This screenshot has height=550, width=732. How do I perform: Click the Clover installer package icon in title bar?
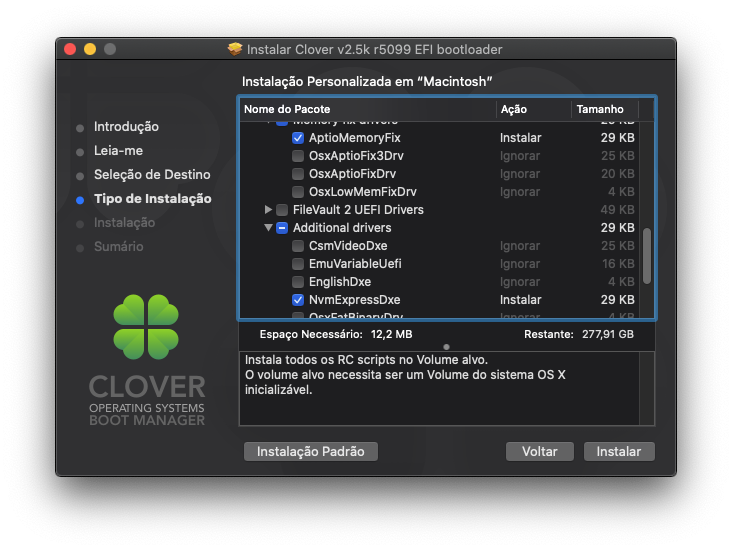click(235, 49)
